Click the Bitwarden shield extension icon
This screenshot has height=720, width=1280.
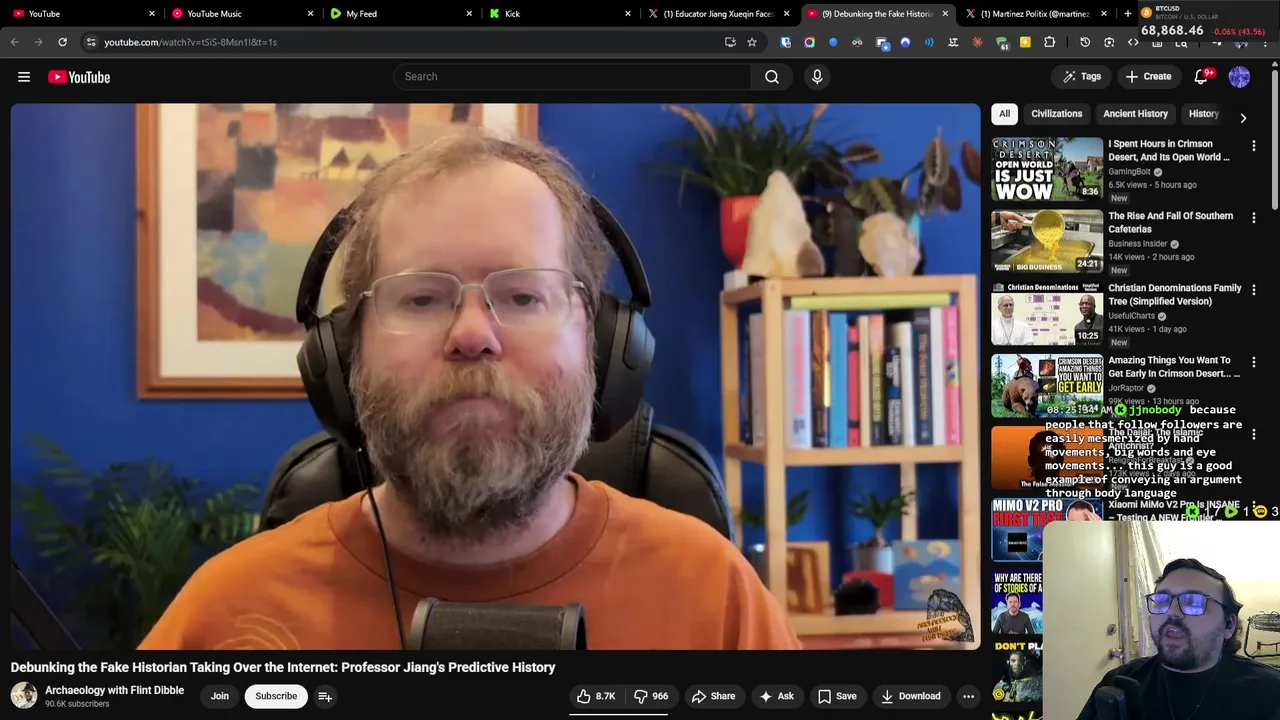click(785, 42)
